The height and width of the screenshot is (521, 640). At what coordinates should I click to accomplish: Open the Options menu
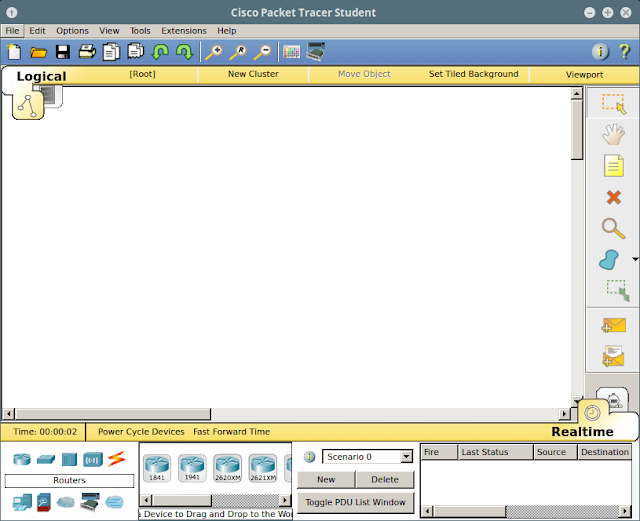point(72,31)
